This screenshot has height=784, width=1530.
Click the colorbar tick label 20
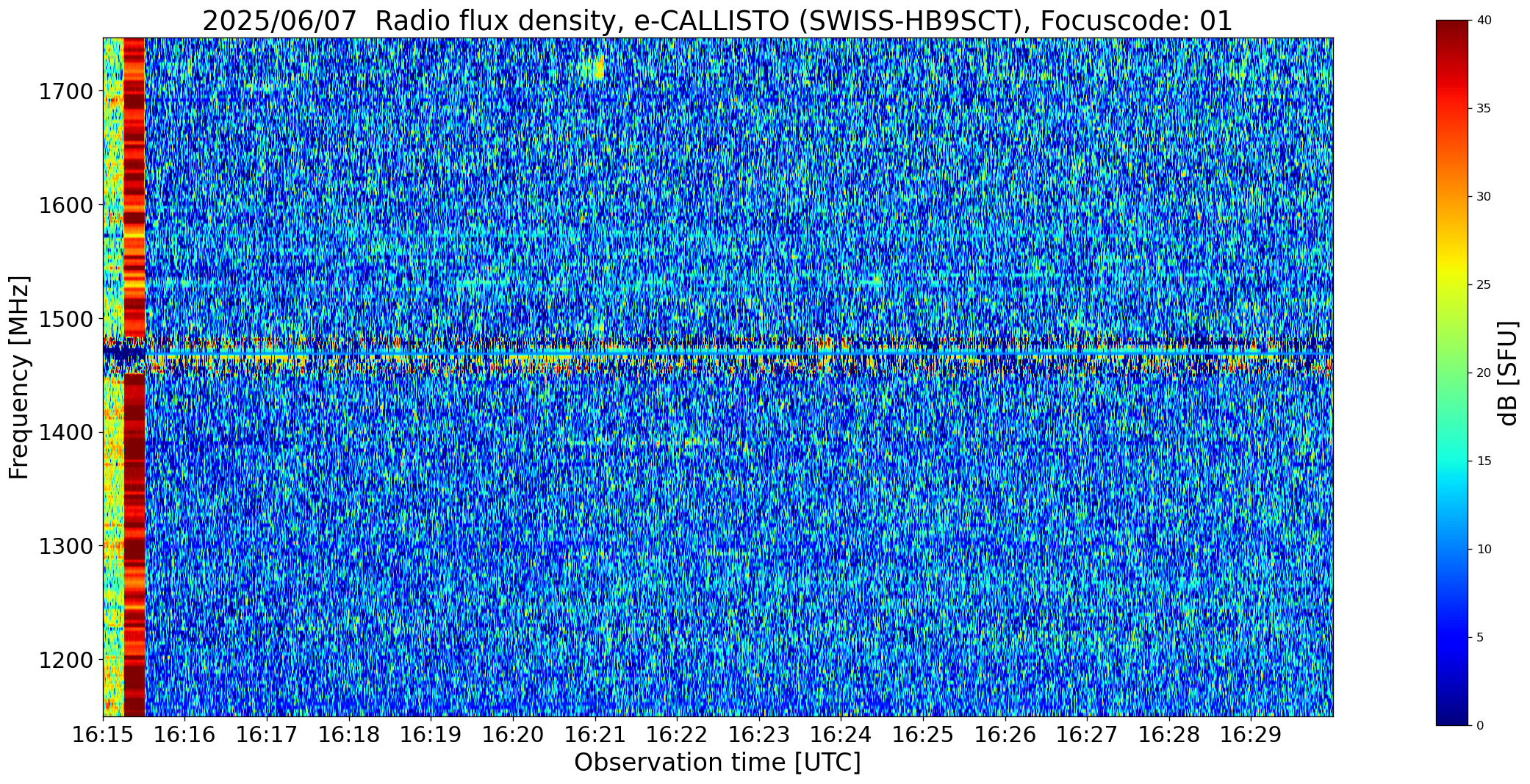1484,373
